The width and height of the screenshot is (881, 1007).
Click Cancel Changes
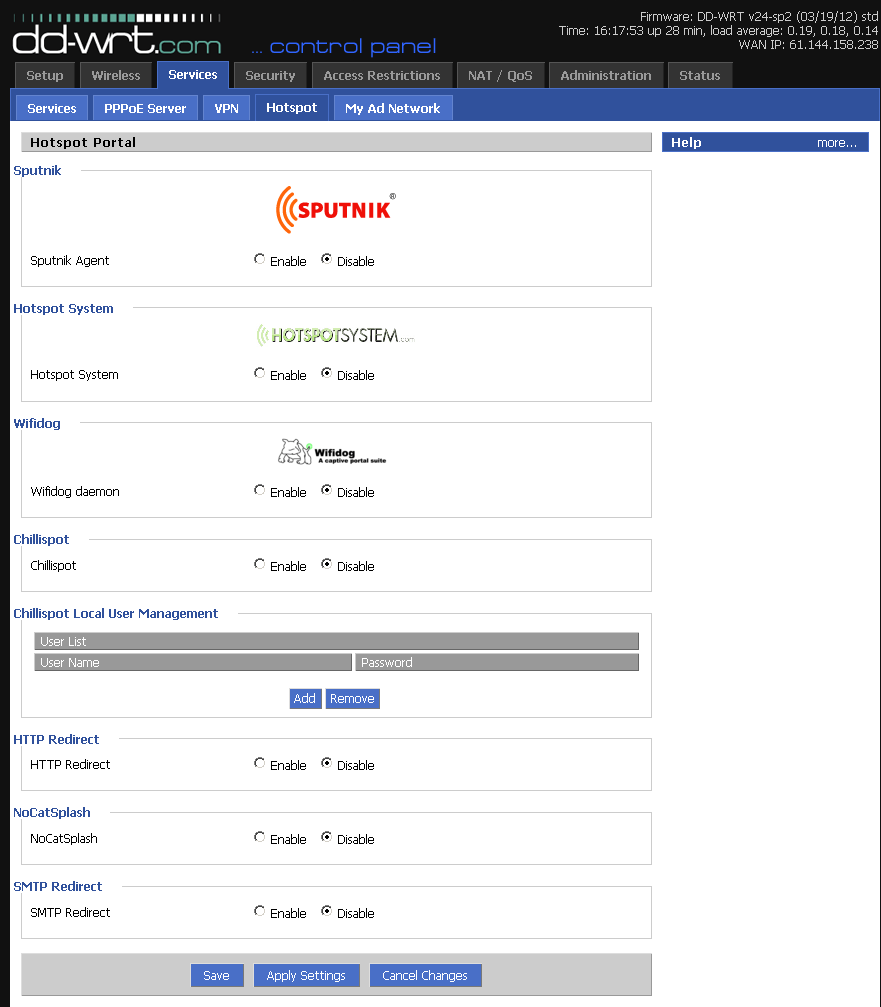pos(425,976)
